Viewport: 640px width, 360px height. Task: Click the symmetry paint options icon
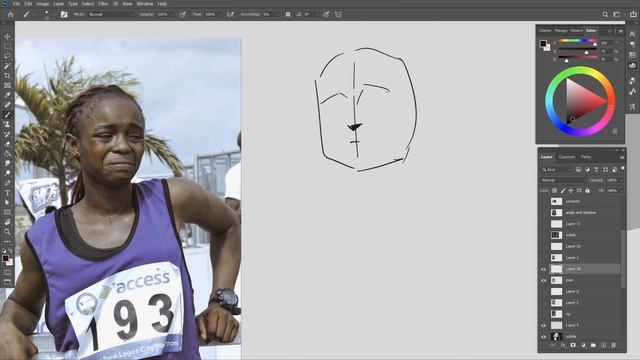point(338,14)
